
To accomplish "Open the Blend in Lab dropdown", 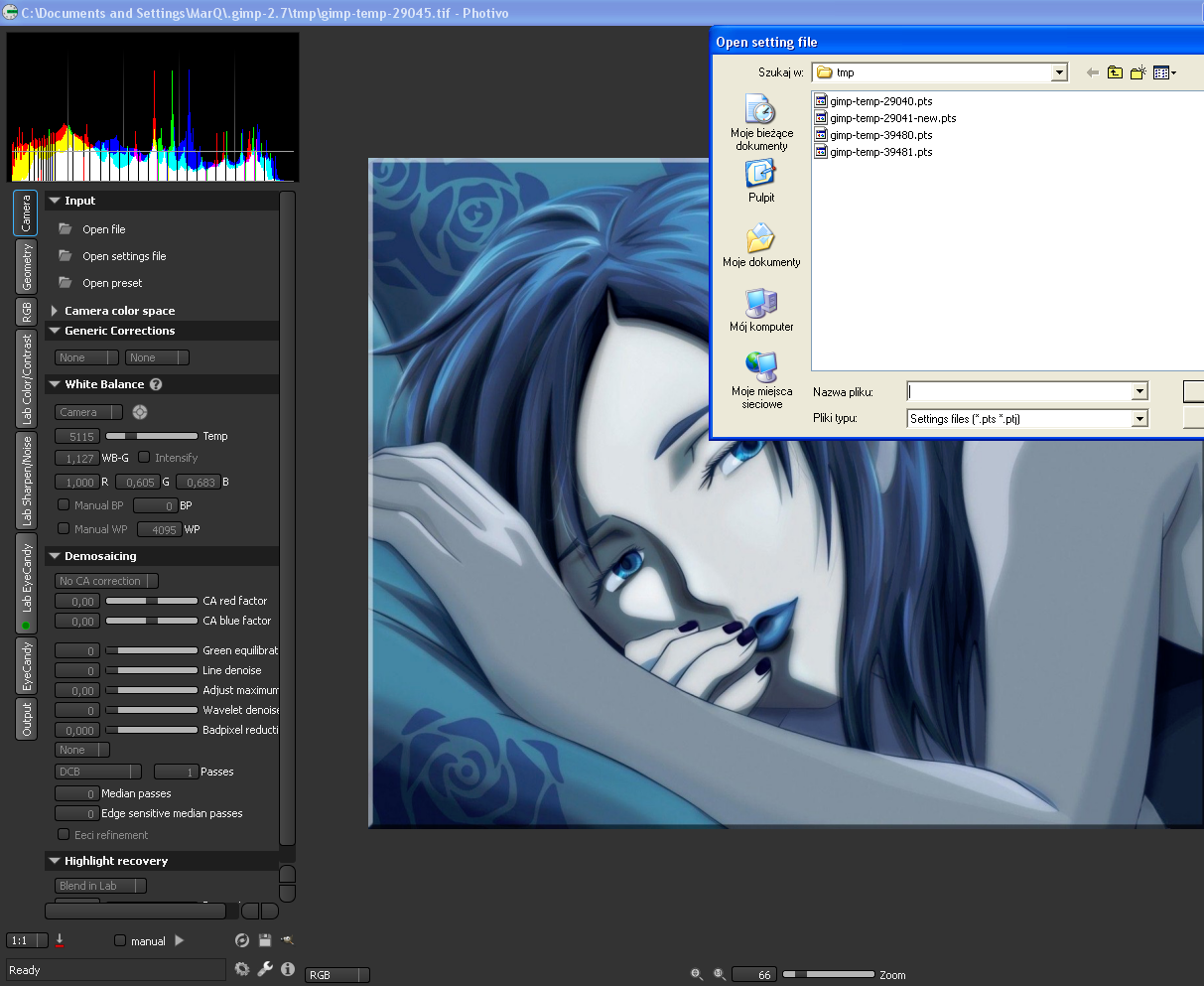I will pyautogui.click(x=100, y=886).
